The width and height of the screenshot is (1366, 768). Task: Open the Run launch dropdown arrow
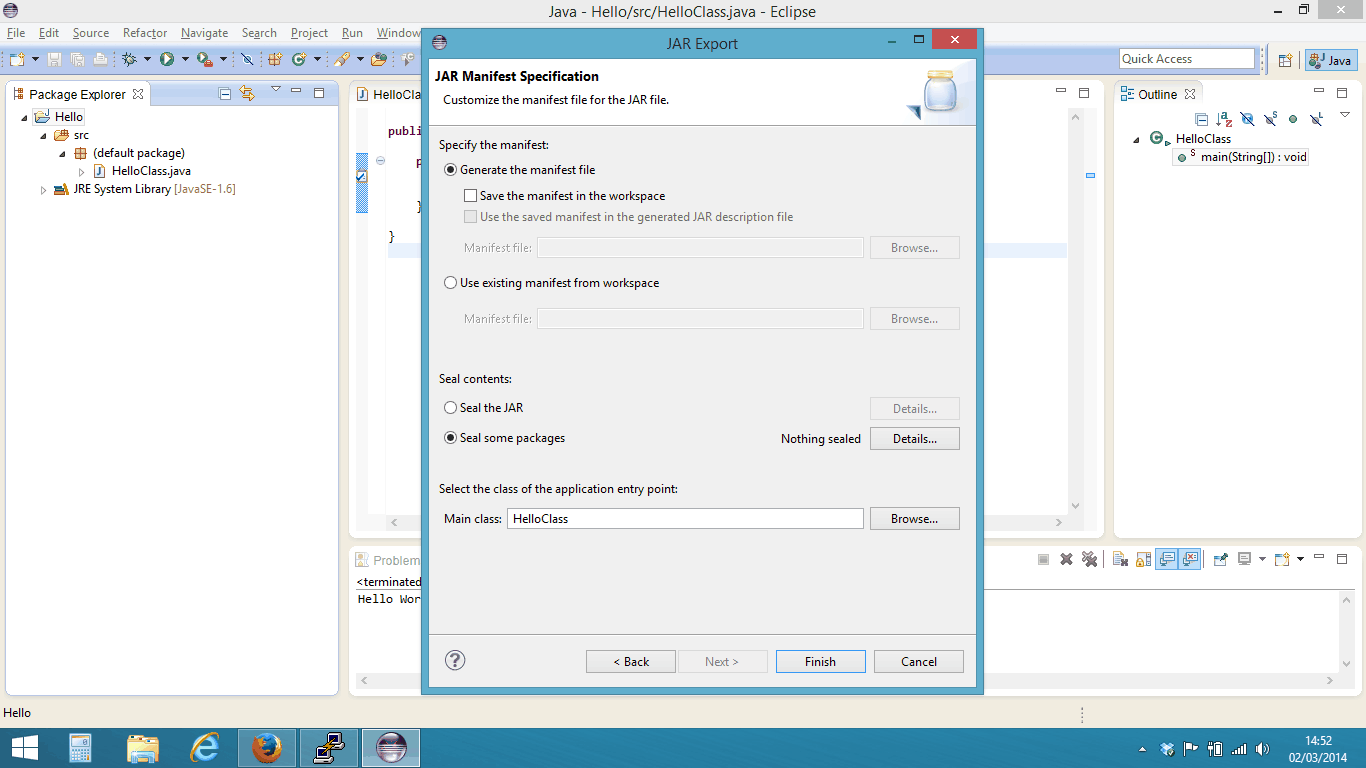point(185,59)
